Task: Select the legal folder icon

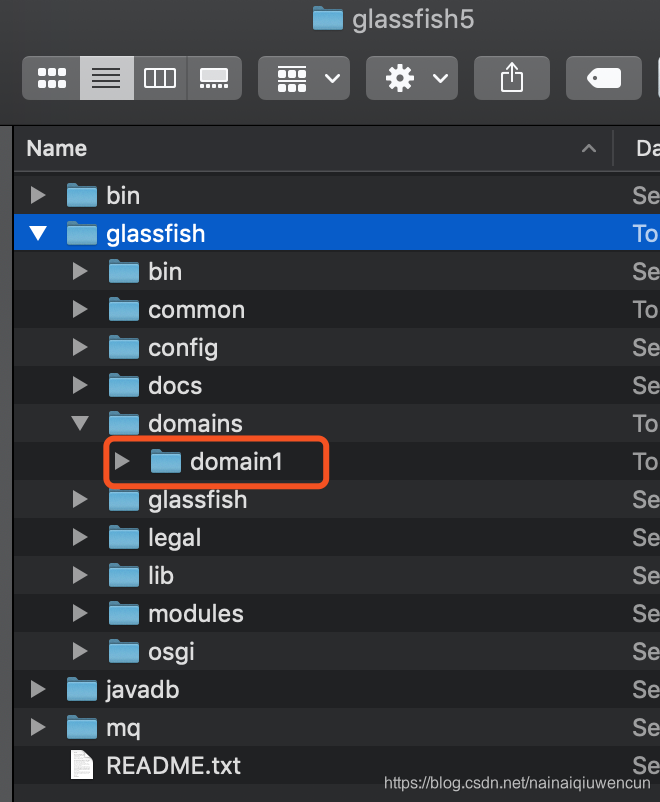Action: click(124, 537)
